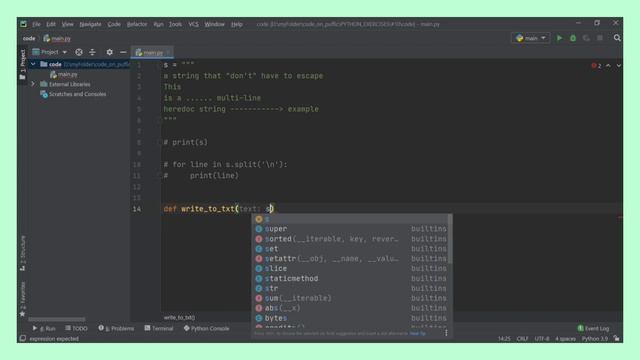Choose 'bytes' from completion list
640x360 pixels.
pos(351,318)
